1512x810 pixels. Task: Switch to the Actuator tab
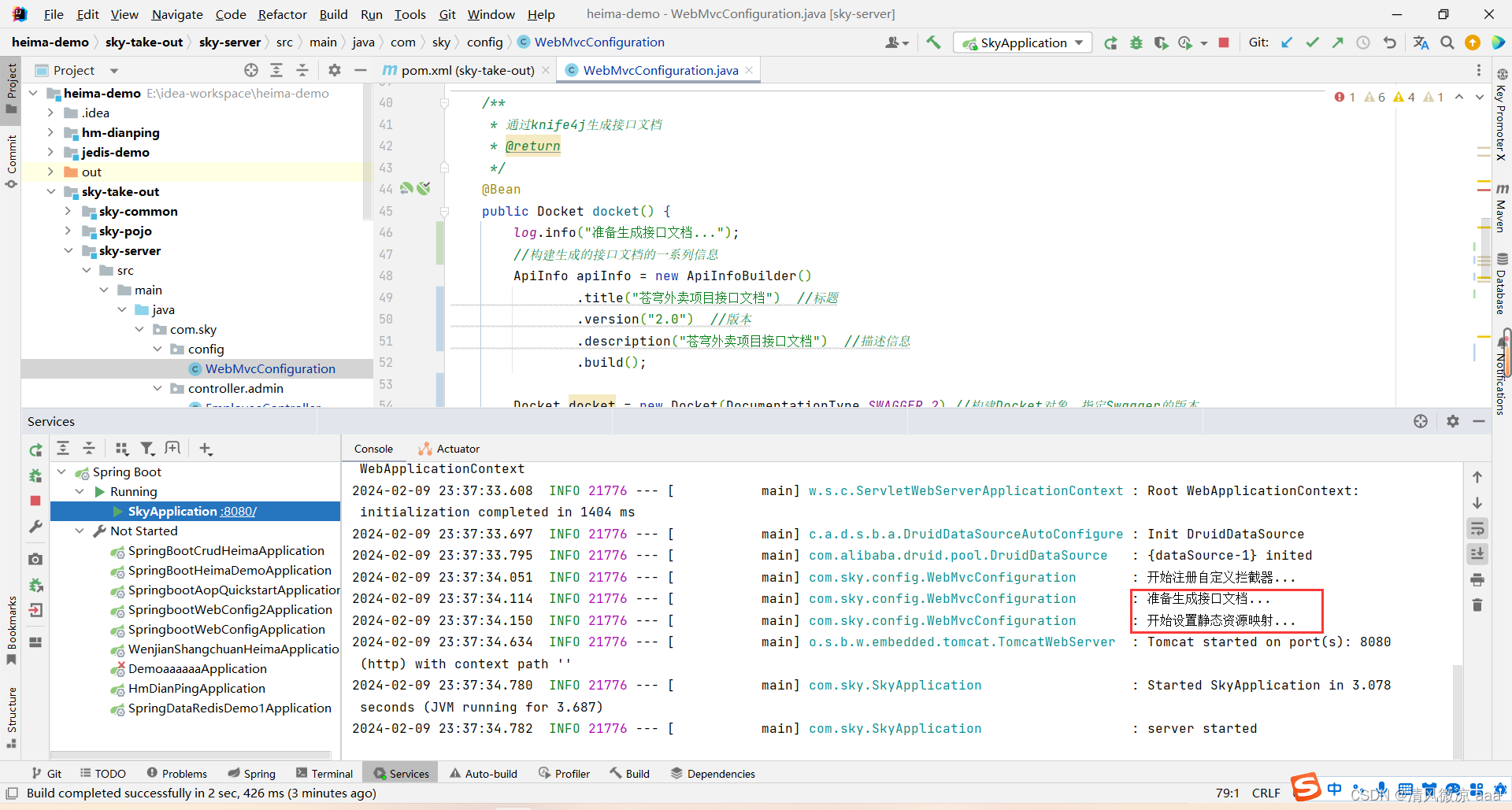[449, 449]
